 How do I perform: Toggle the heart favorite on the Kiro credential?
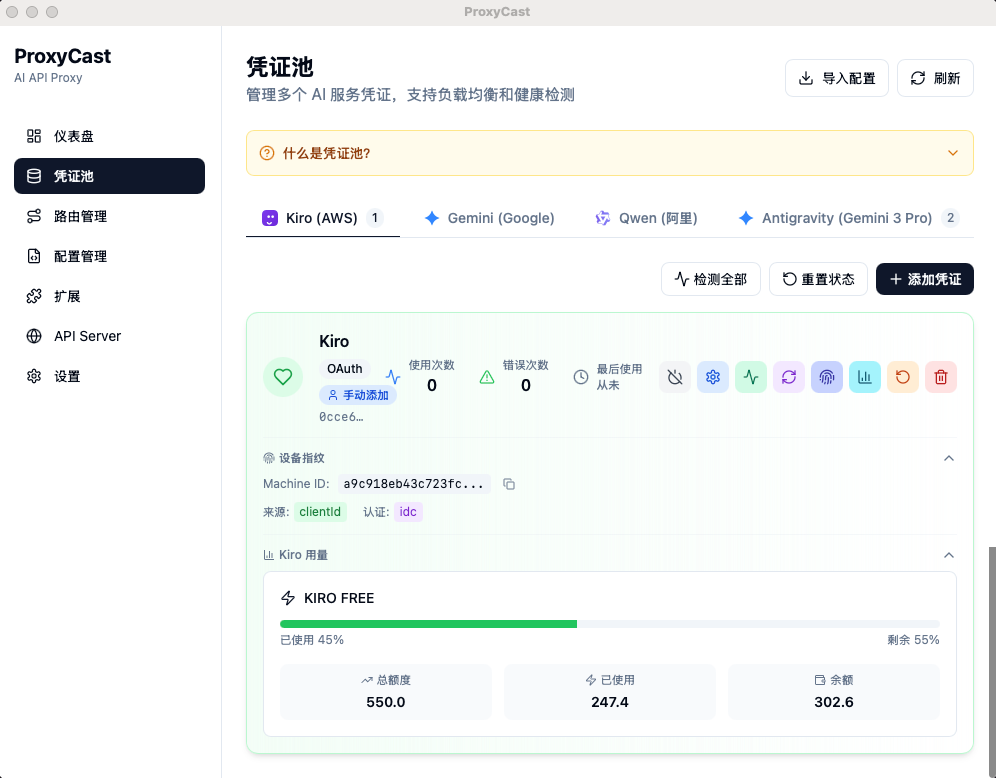pyautogui.click(x=283, y=377)
